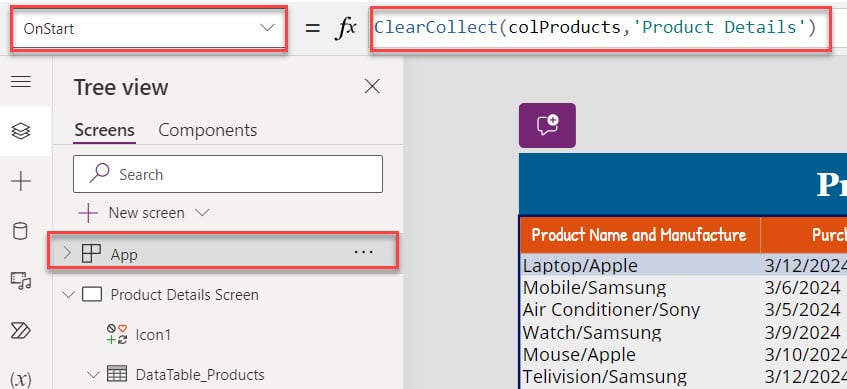This screenshot has width=847, height=389.
Task: Open the Data cylinder icon
Action: click(21, 231)
